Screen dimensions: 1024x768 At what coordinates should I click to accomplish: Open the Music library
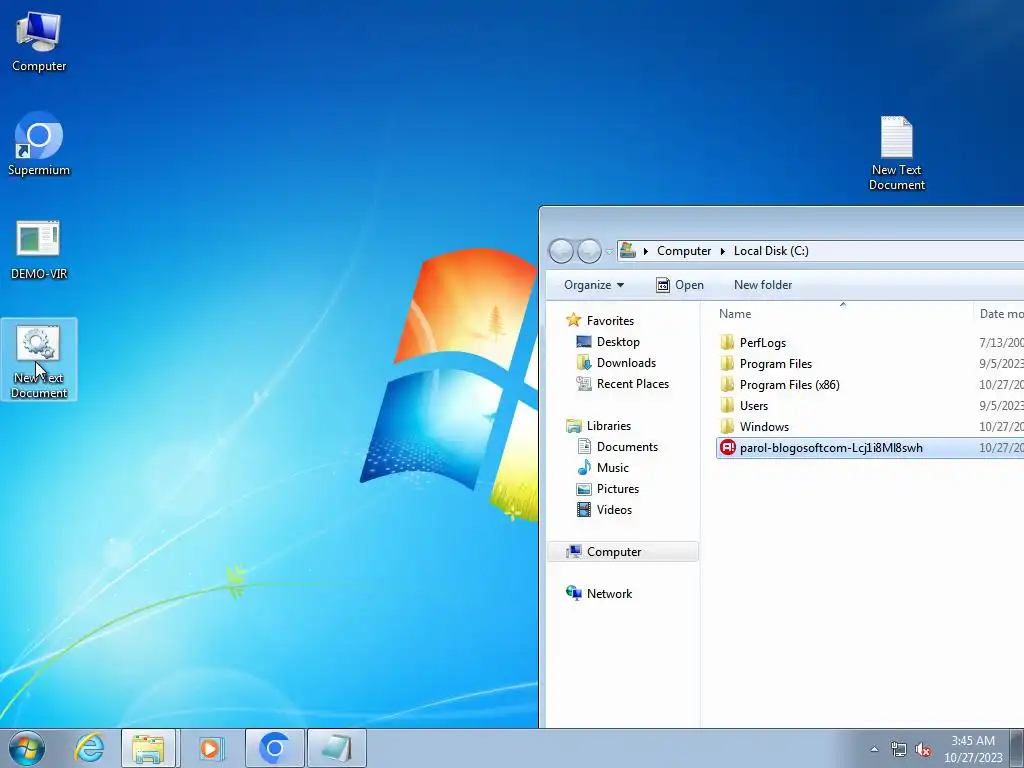coord(613,468)
